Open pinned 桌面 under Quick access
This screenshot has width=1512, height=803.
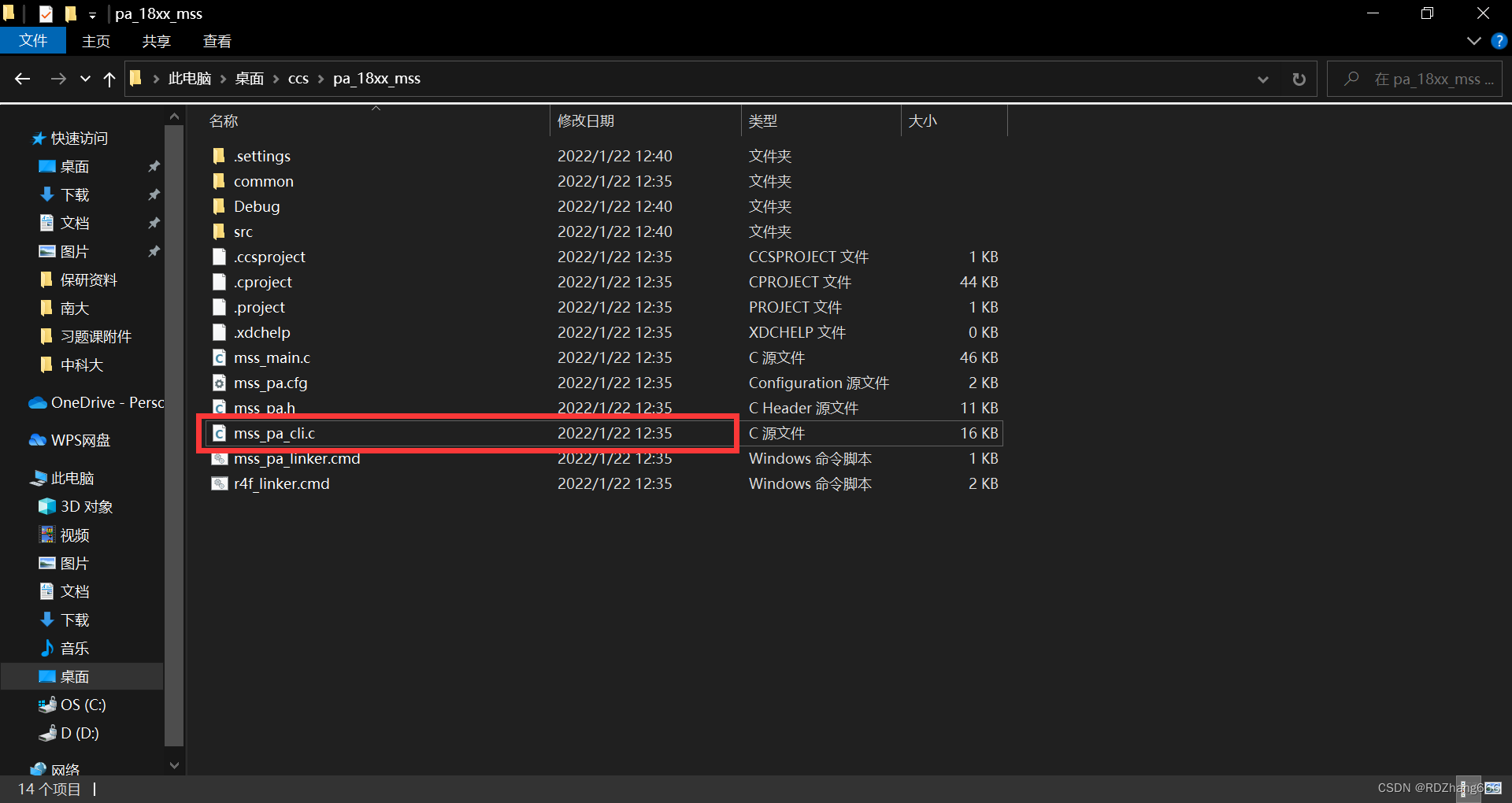pos(74,167)
